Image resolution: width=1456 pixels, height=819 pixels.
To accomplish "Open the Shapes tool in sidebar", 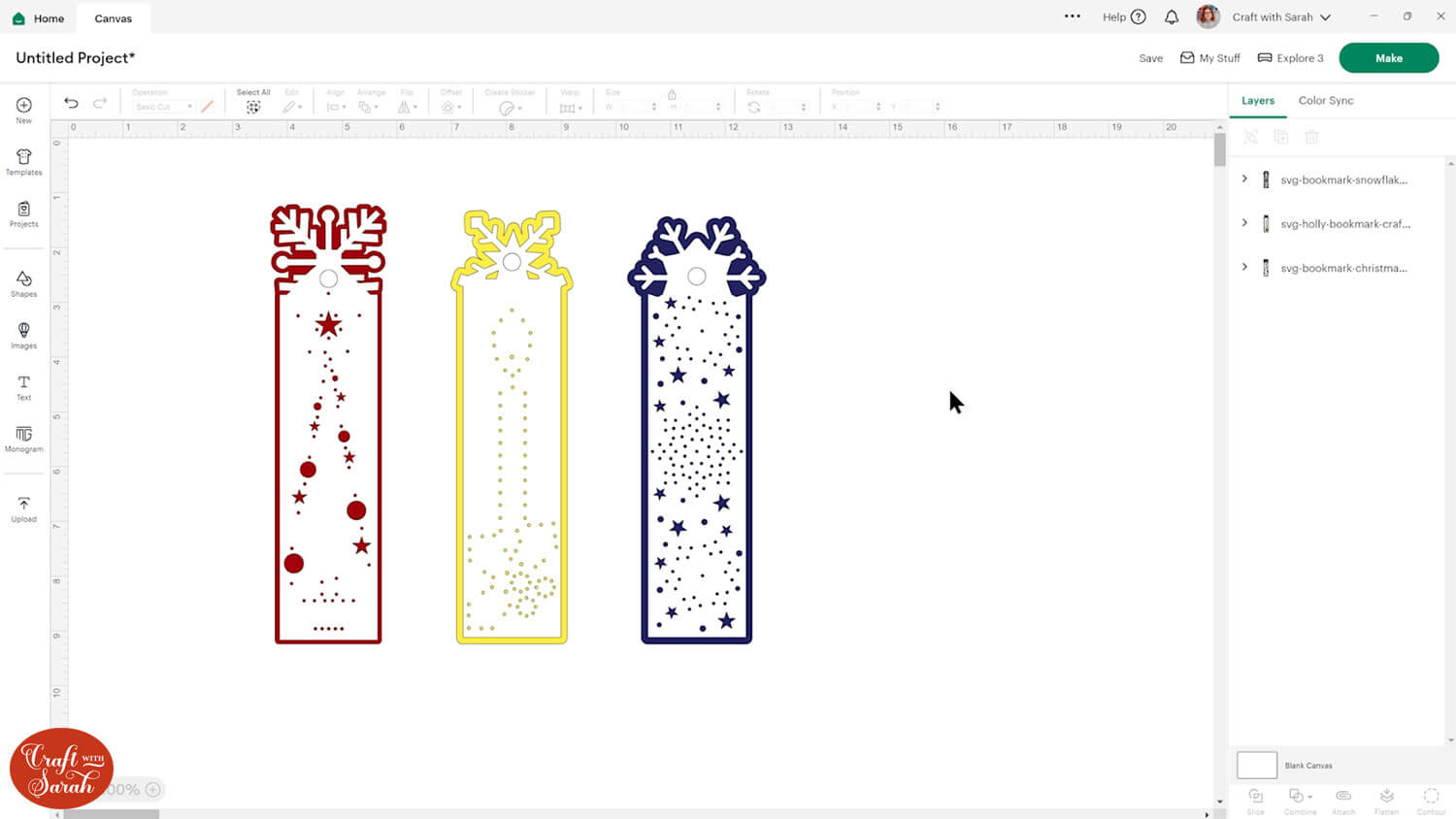I will (23, 283).
